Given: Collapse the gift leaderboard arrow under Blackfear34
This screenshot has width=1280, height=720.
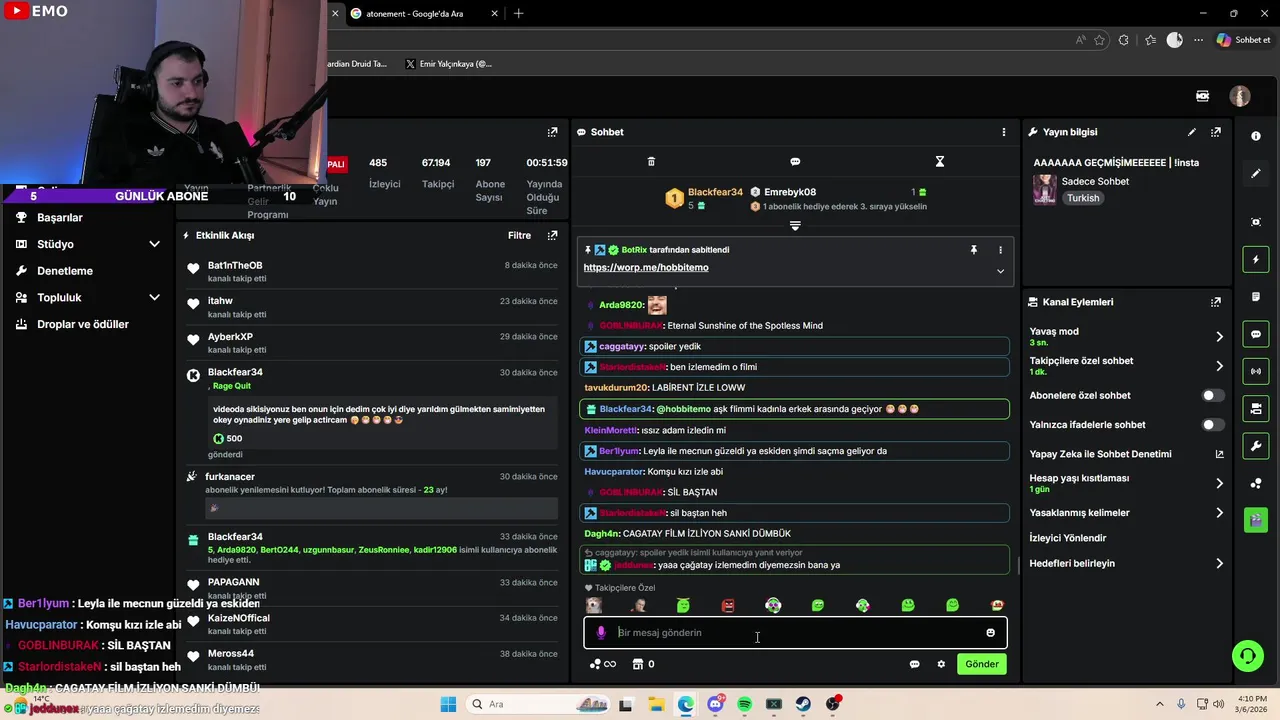Looking at the screenshot, I should click(795, 226).
